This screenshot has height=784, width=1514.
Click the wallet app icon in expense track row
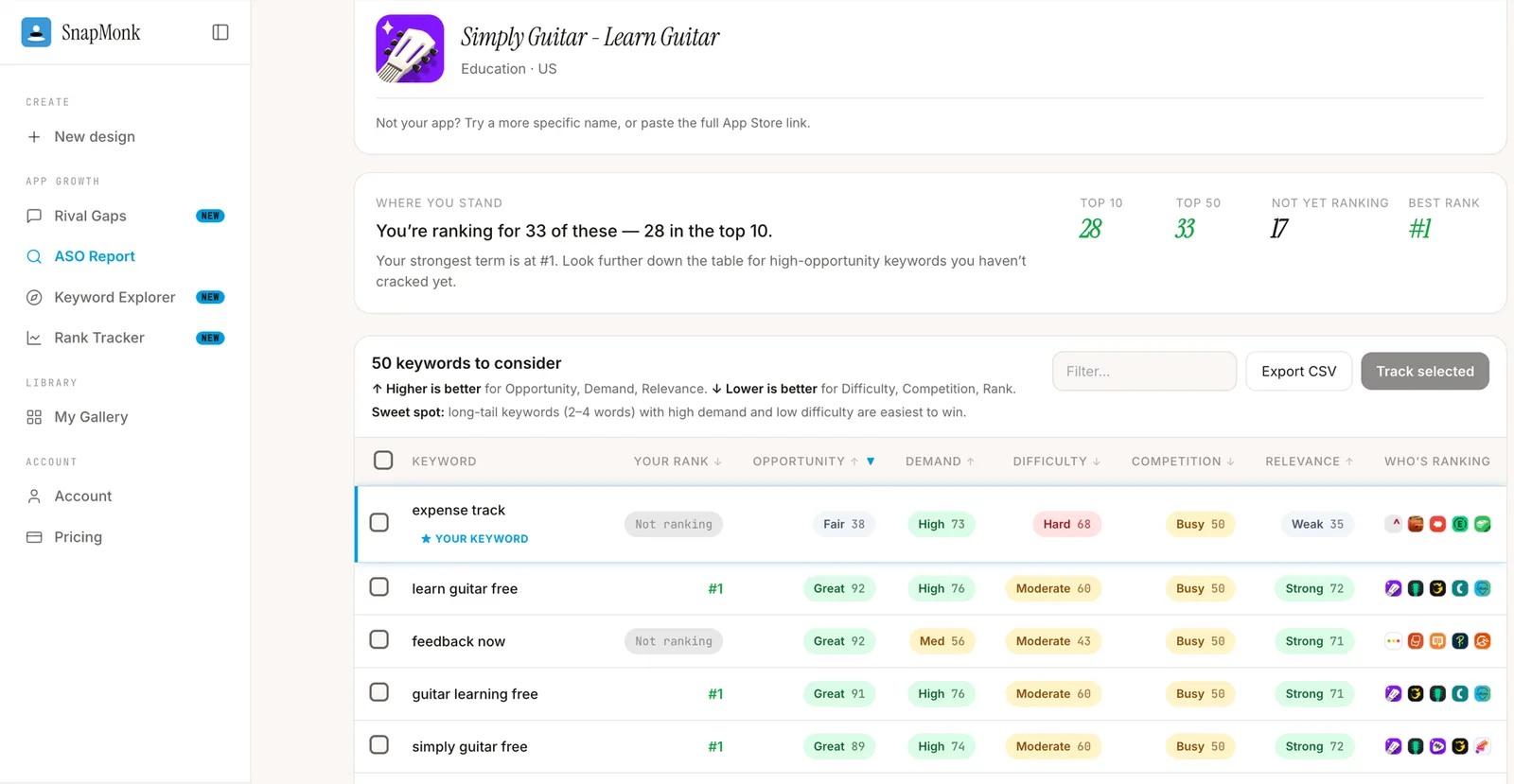tap(1416, 524)
